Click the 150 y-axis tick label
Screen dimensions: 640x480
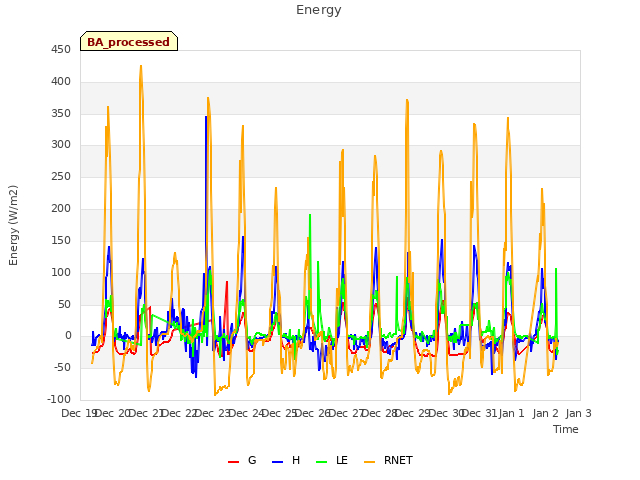pos(61,240)
